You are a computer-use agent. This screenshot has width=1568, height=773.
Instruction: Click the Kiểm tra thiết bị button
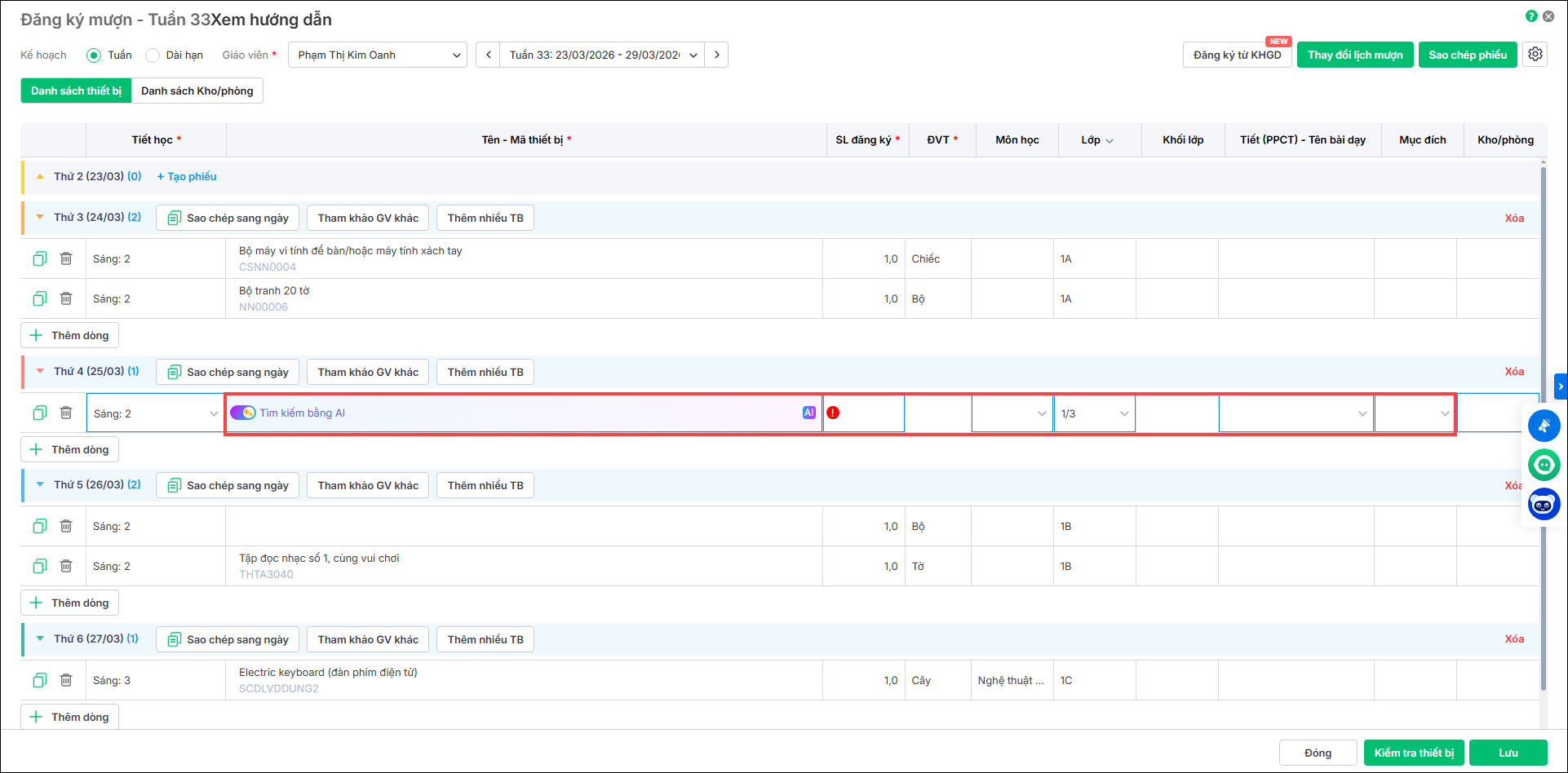pyautogui.click(x=1414, y=753)
